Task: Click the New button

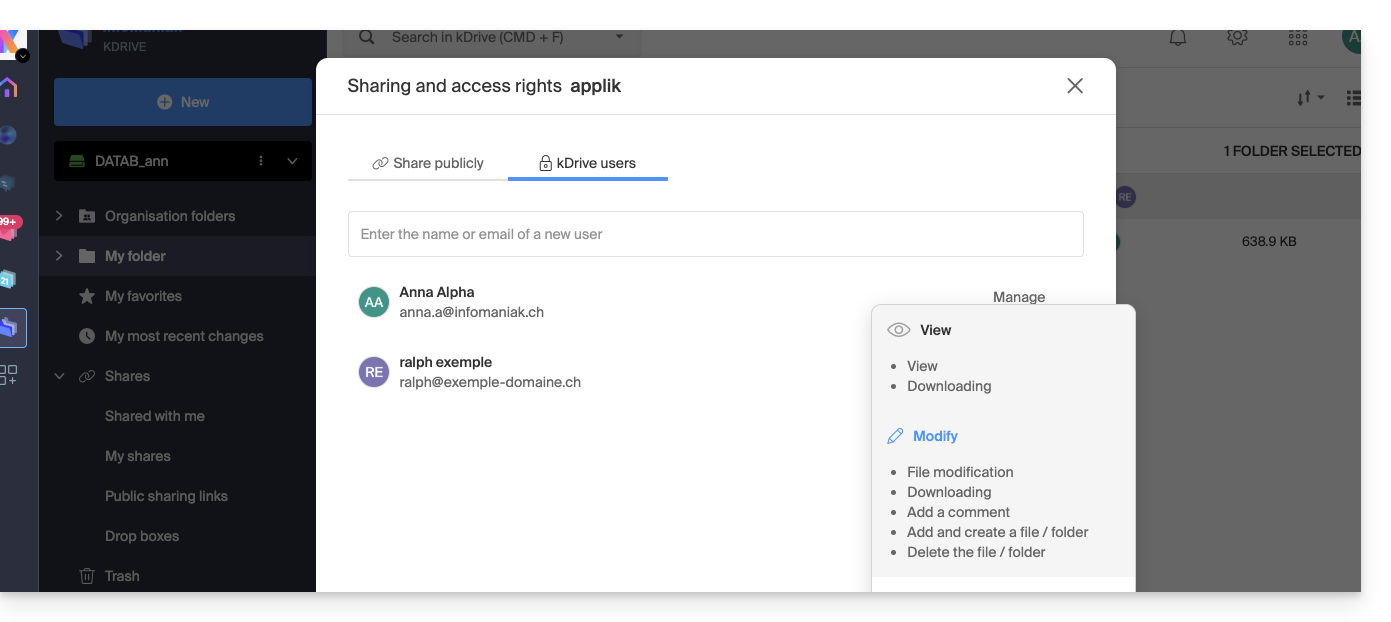Action: pyautogui.click(x=183, y=102)
